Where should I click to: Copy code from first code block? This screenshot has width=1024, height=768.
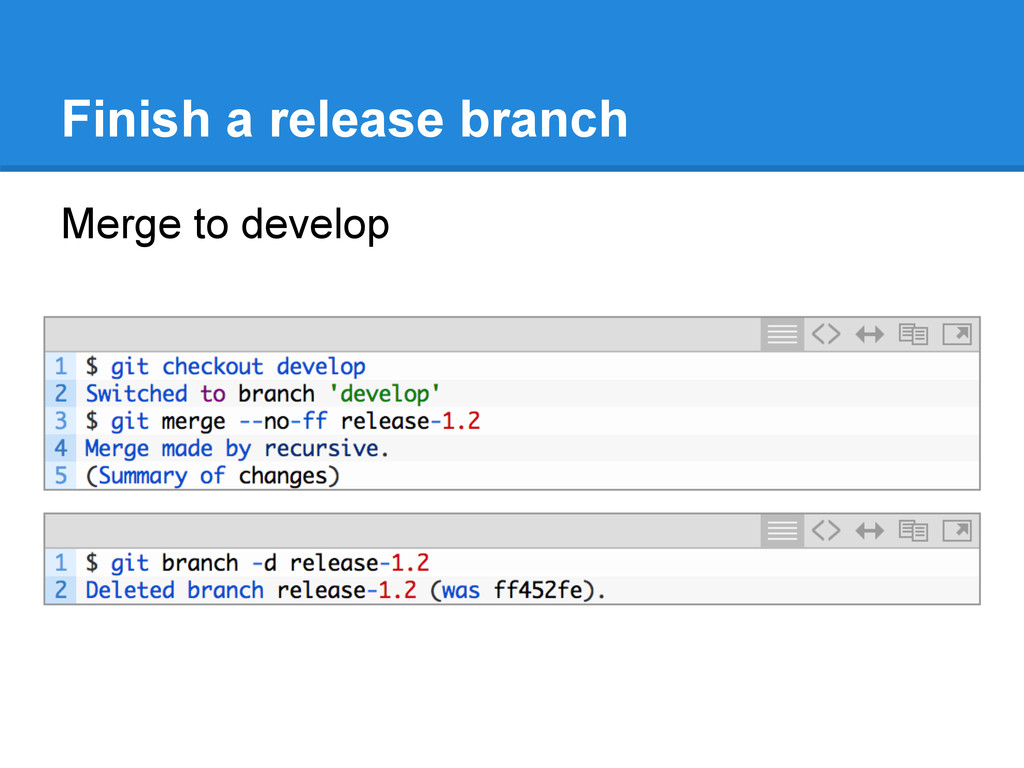913,334
